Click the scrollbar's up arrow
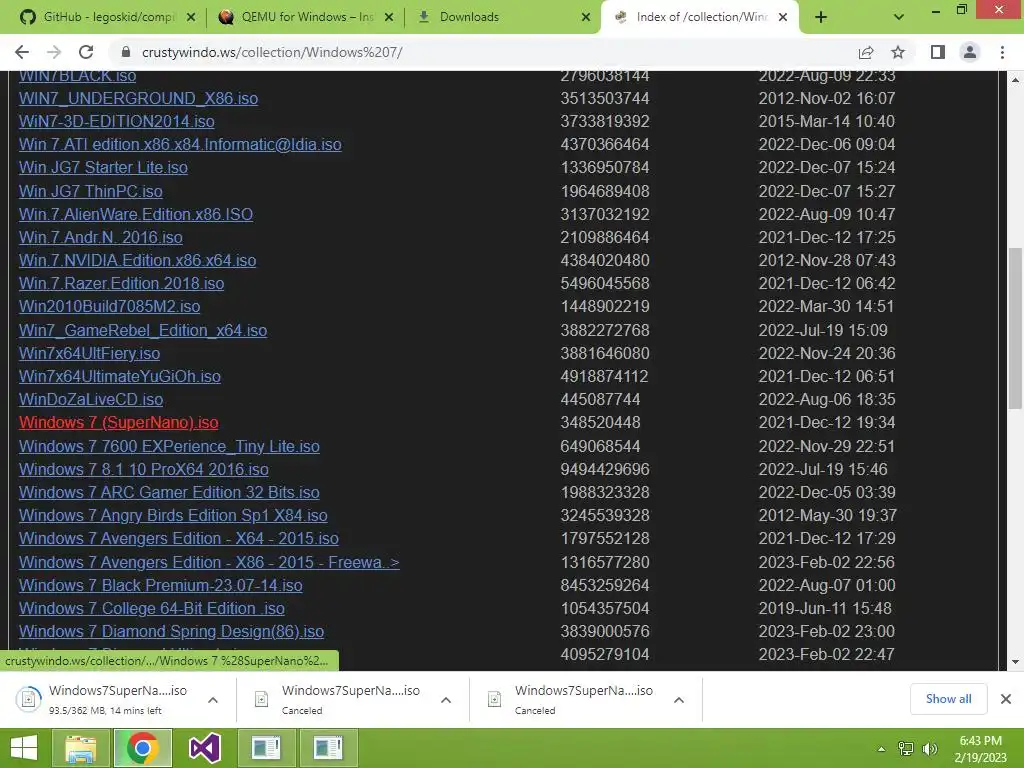Image resolution: width=1024 pixels, height=768 pixels. pos(1015,80)
